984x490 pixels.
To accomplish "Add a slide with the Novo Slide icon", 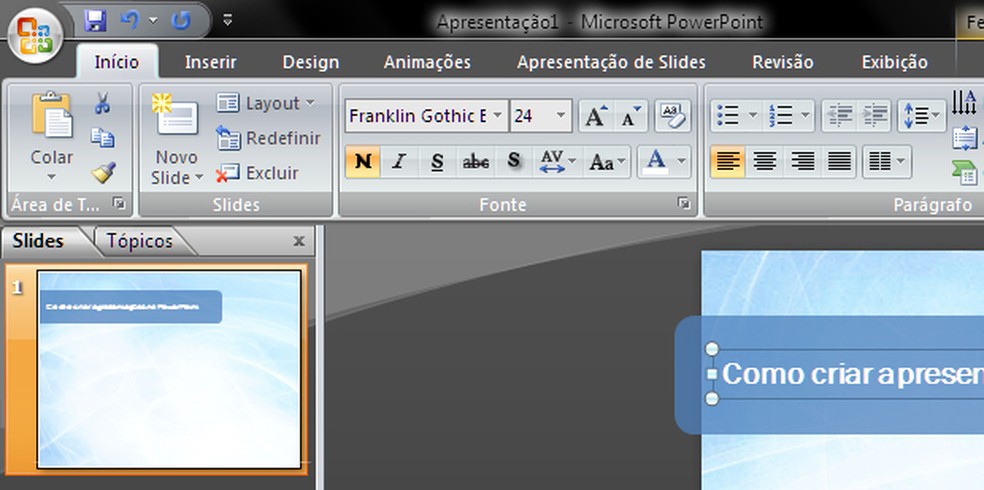I will (x=176, y=115).
